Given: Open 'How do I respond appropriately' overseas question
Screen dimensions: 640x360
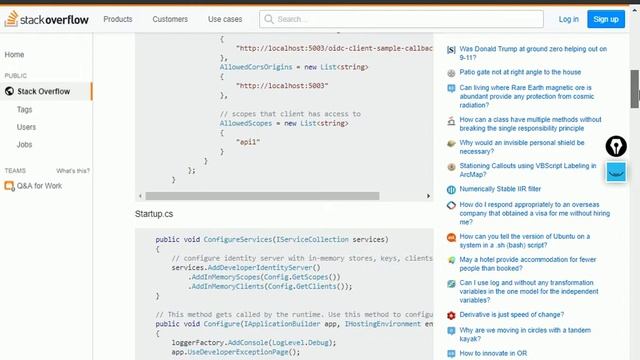Looking at the screenshot, I should [x=535, y=213].
